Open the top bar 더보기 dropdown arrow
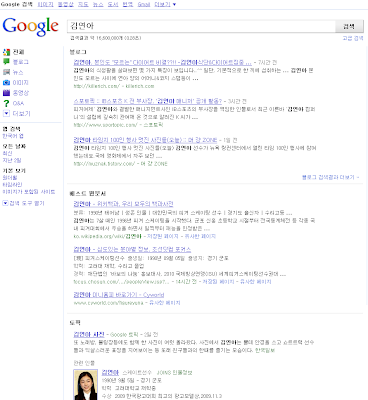The image size is (368, 400). pyautogui.click(x=174, y=4)
